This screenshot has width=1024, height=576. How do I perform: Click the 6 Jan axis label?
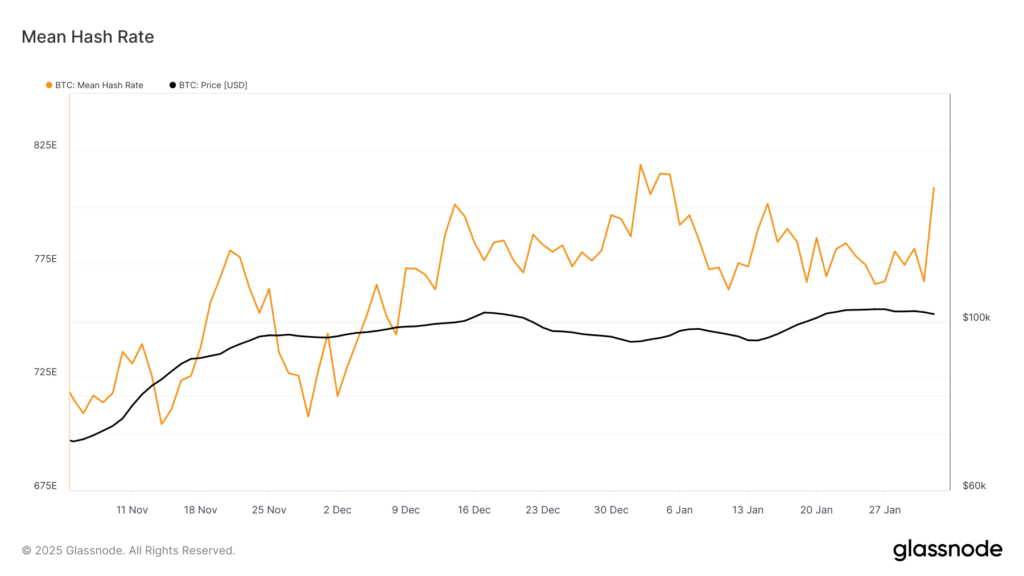[x=680, y=510]
